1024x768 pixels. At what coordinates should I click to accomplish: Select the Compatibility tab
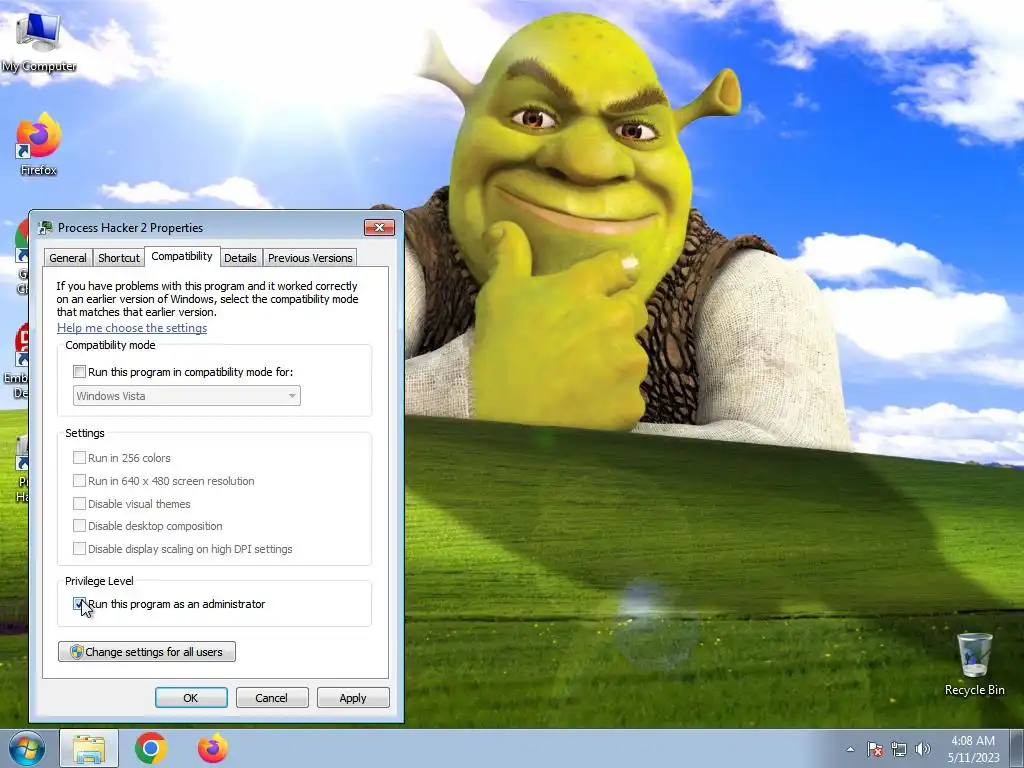tap(182, 256)
